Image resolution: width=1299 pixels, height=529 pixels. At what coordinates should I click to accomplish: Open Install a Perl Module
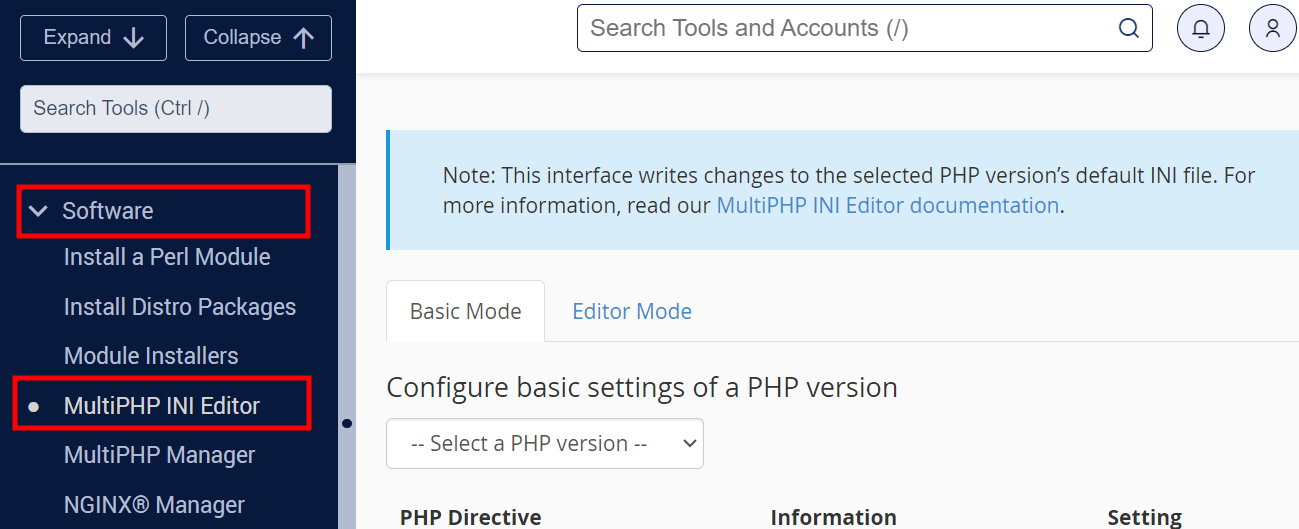coord(167,257)
